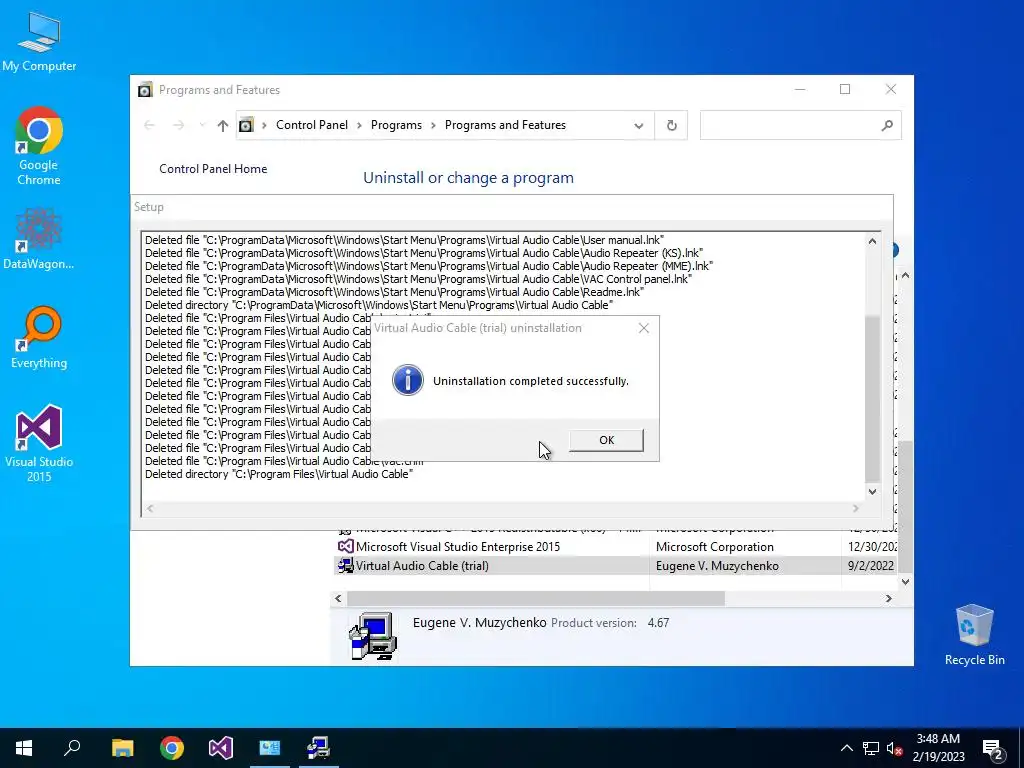
Task: Show hidden system tray icons
Action: point(846,748)
